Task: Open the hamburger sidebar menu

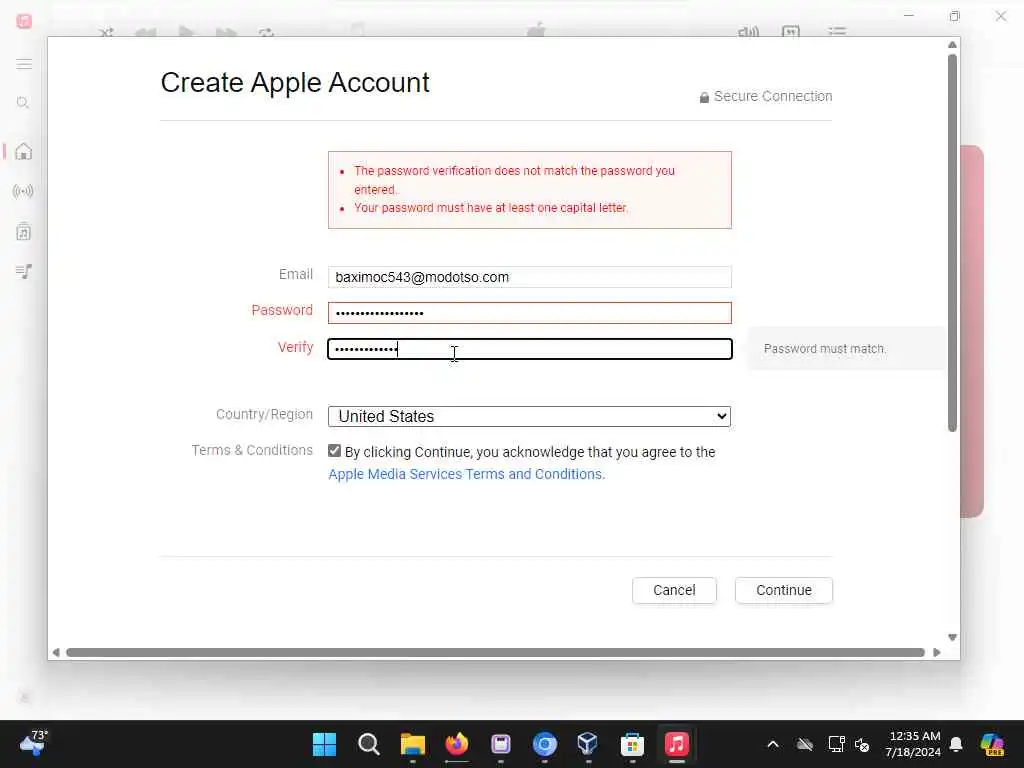Action: pos(24,63)
